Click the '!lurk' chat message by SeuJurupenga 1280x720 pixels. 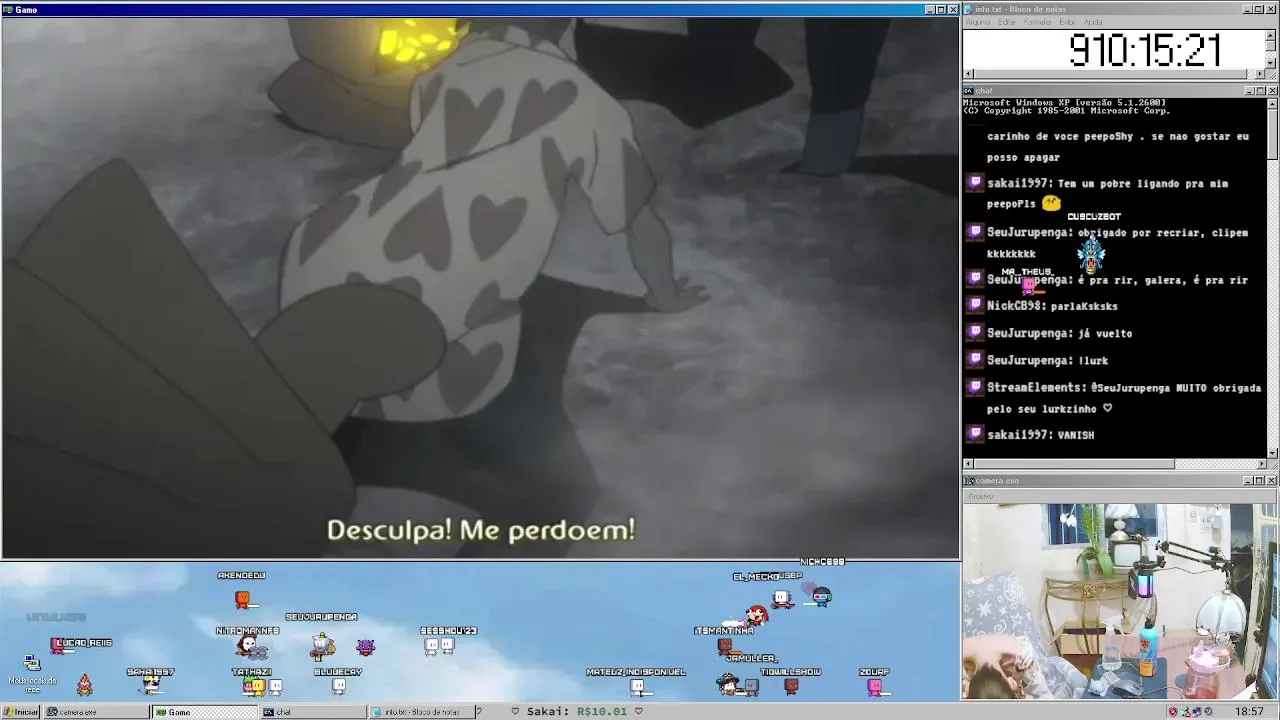1093,360
